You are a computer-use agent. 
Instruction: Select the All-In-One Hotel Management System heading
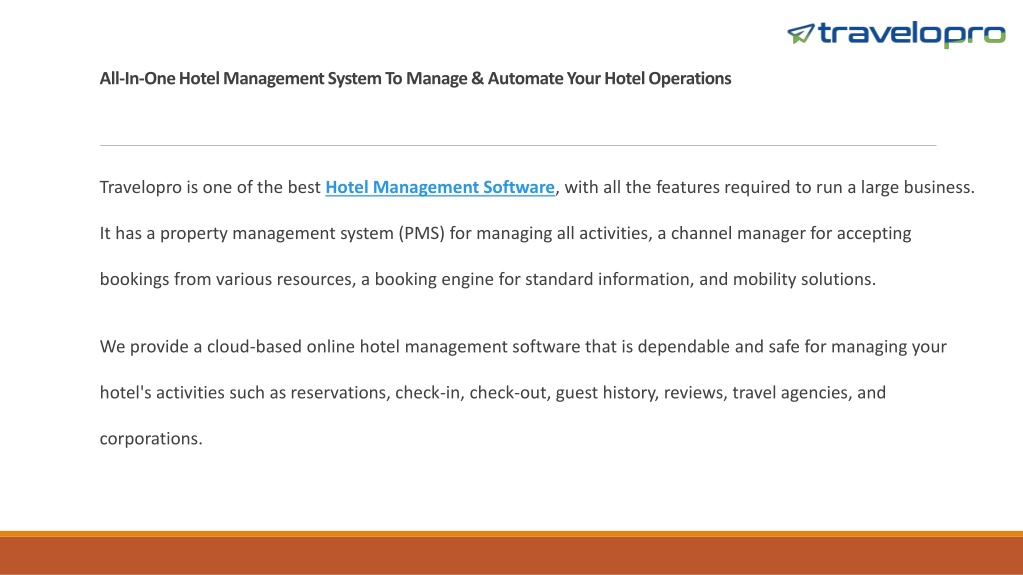tap(415, 78)
